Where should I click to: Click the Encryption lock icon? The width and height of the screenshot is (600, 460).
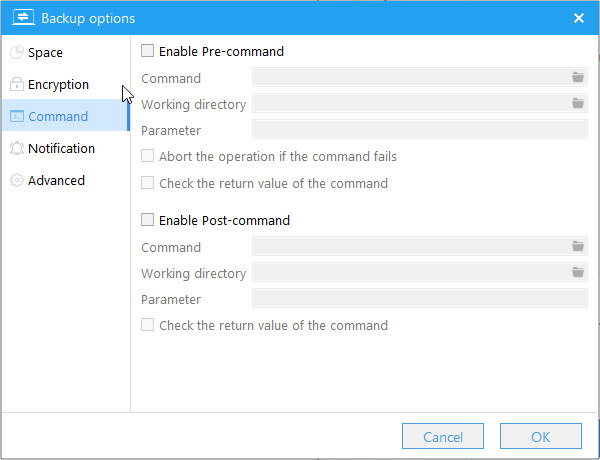coord(16,85)
